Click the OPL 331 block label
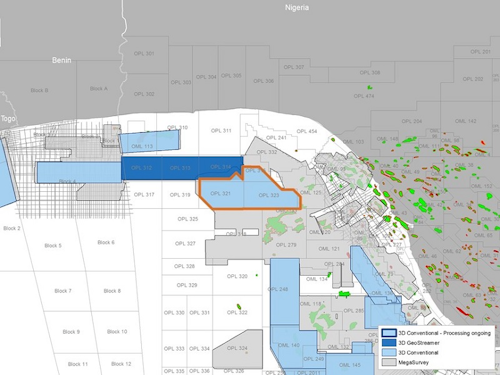 pos(199,313)
